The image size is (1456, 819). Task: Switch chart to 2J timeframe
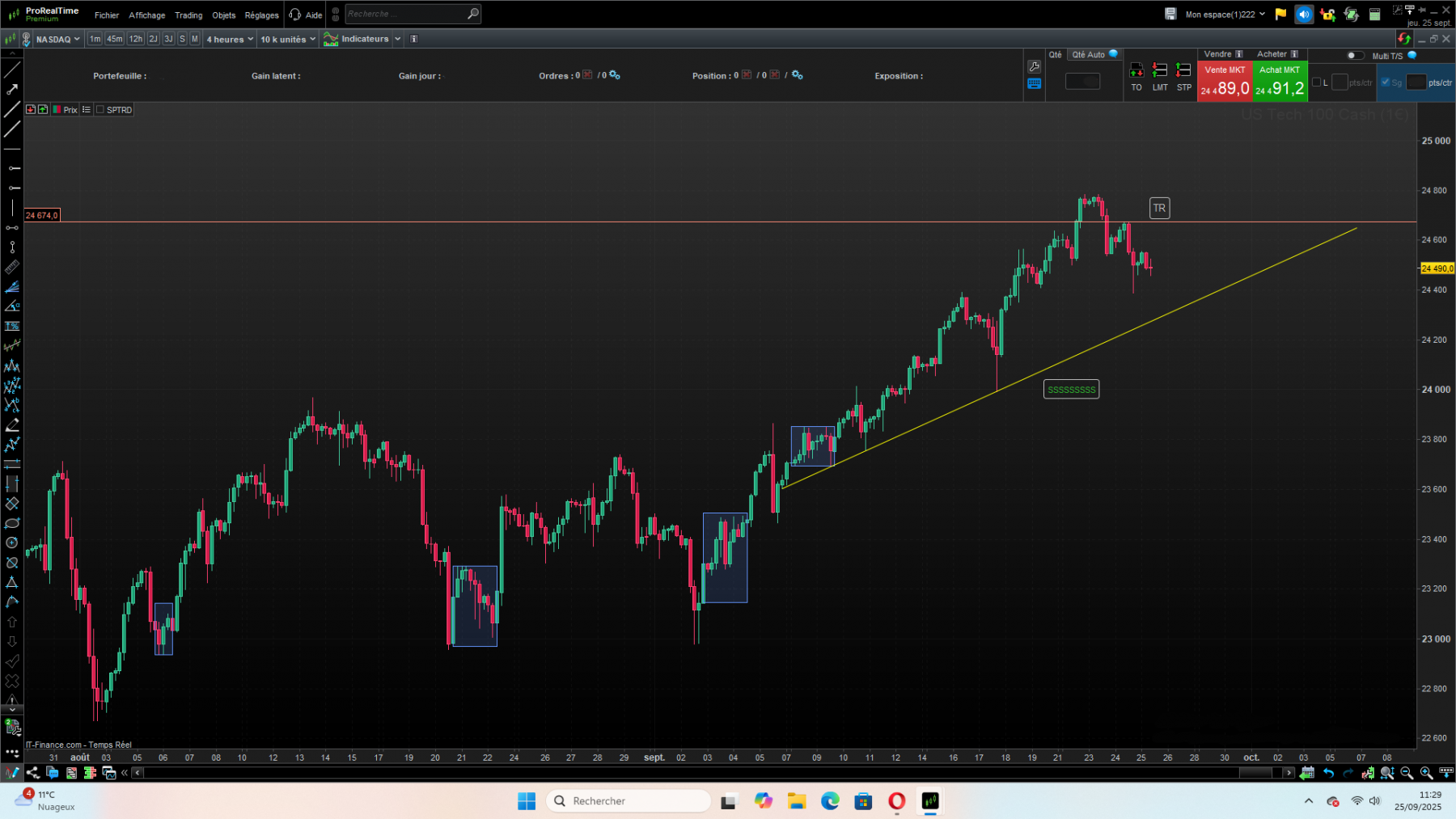pos(153,39)
